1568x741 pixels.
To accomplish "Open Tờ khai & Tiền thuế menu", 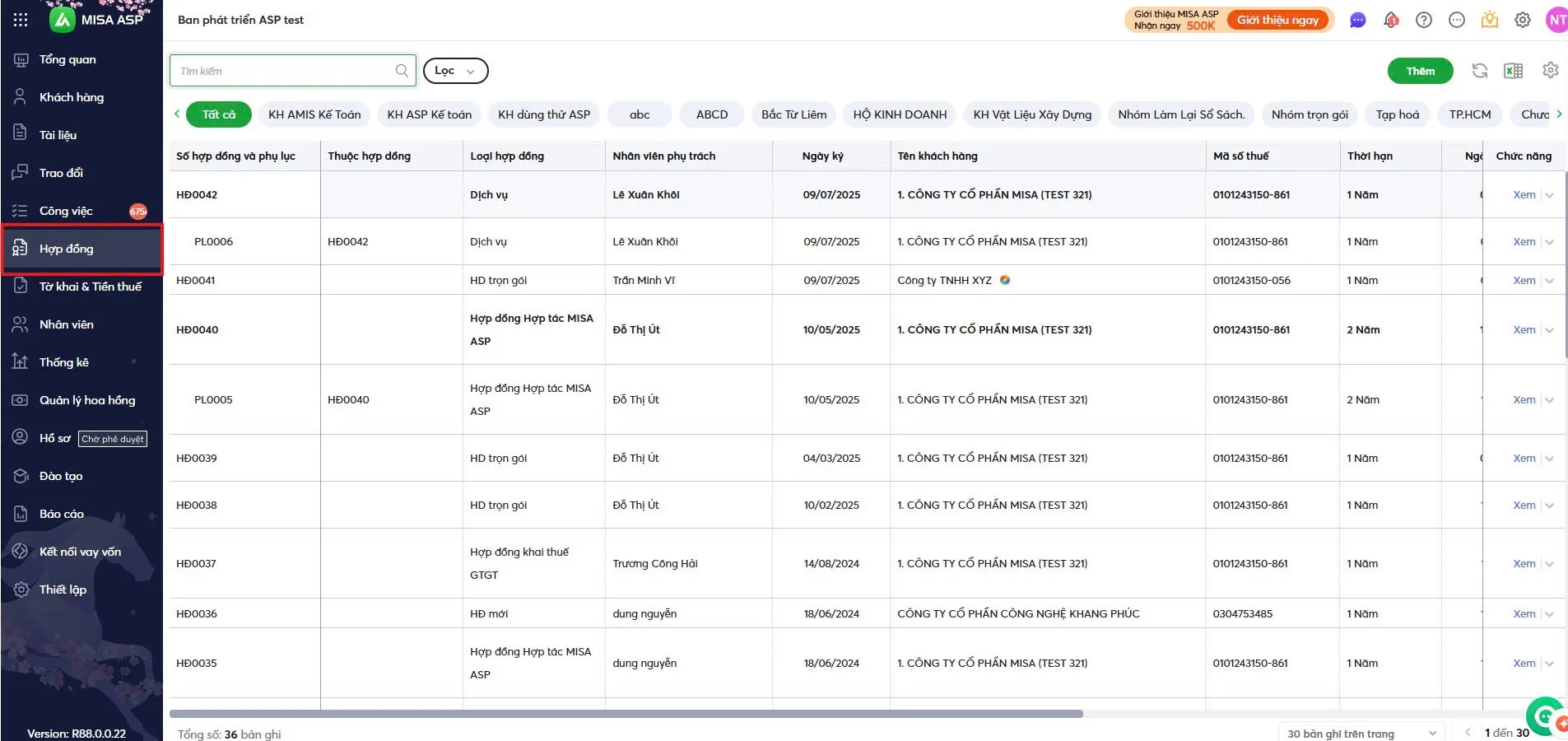I will coord(81,287).
